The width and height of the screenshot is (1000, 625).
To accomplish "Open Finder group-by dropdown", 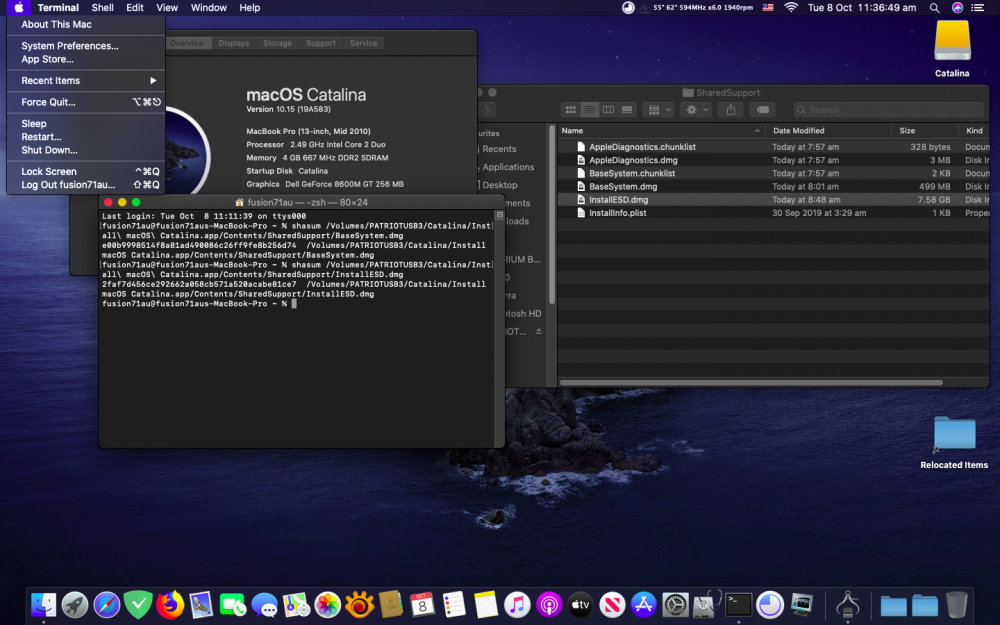I will (658, 110).
